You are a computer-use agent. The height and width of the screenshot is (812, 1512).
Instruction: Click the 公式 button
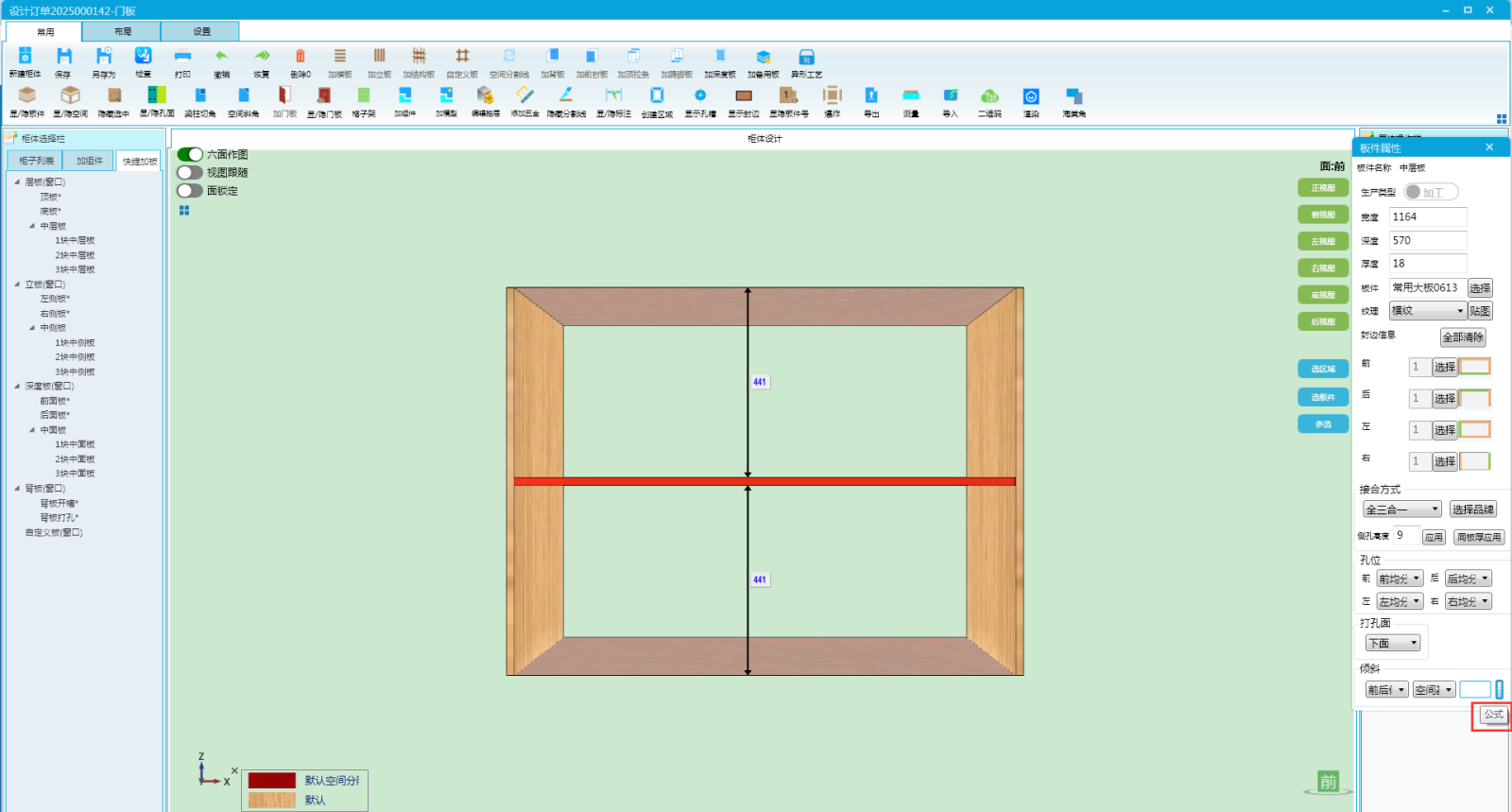[x=1493, y=715]
